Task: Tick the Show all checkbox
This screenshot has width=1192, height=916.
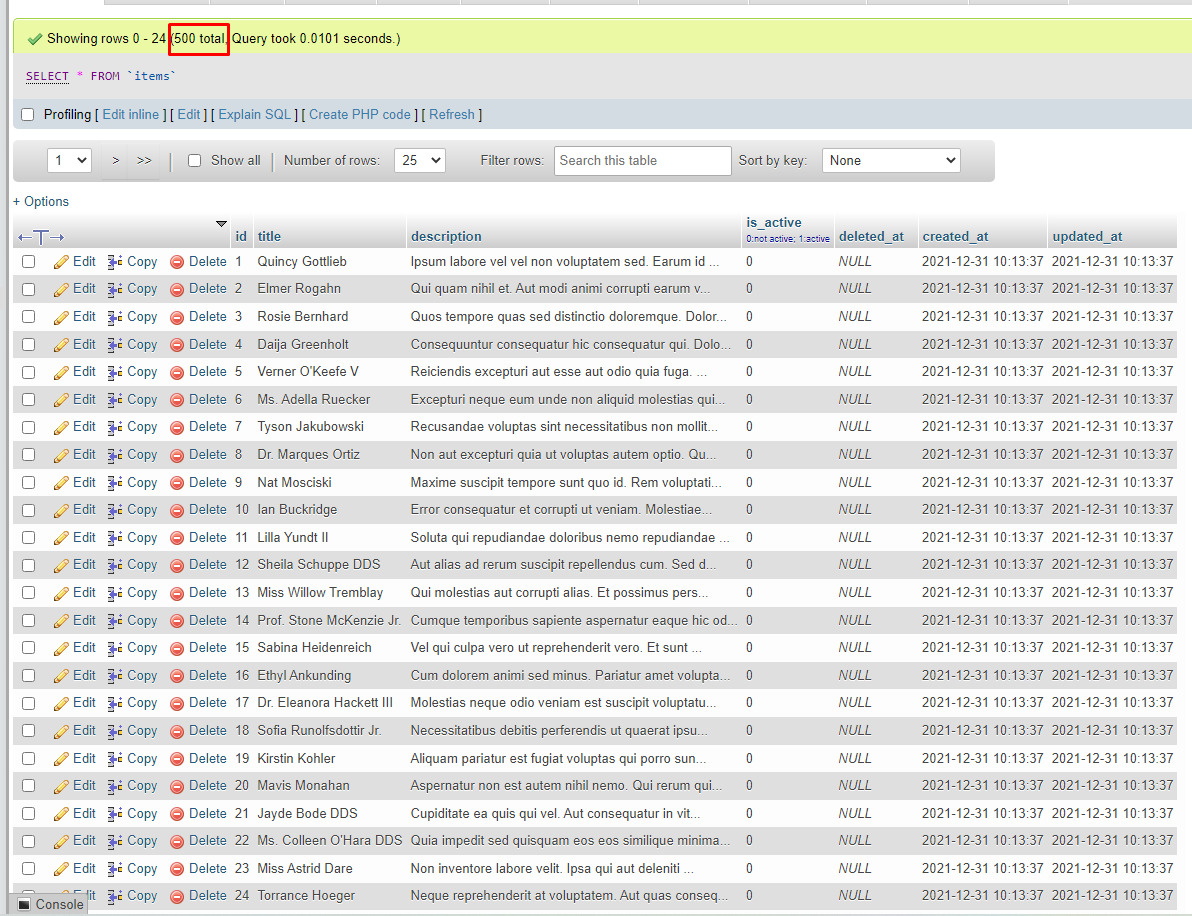Action: (x=195, y=160)
